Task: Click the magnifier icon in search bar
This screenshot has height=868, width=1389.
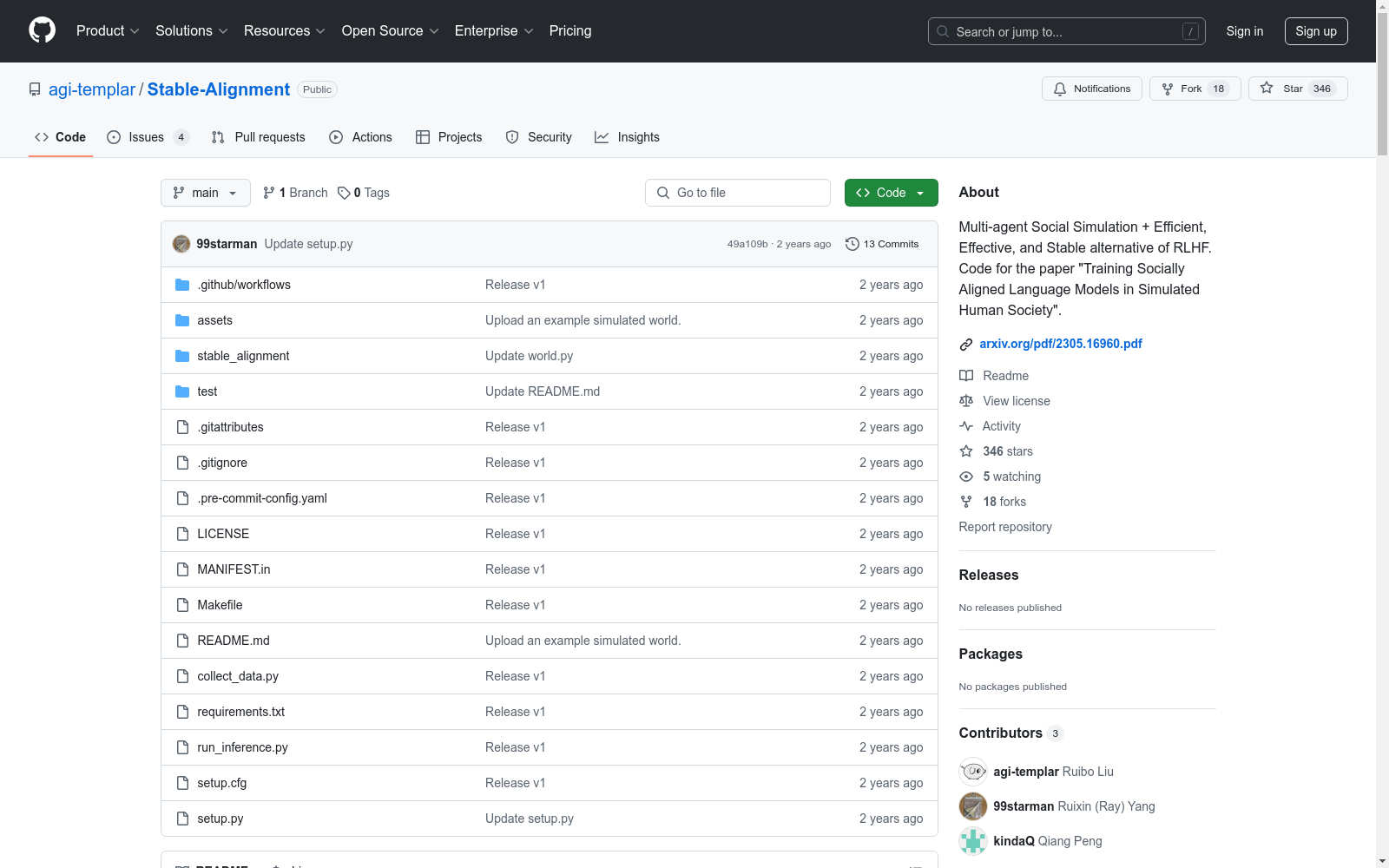Action: tap(943, 31)
